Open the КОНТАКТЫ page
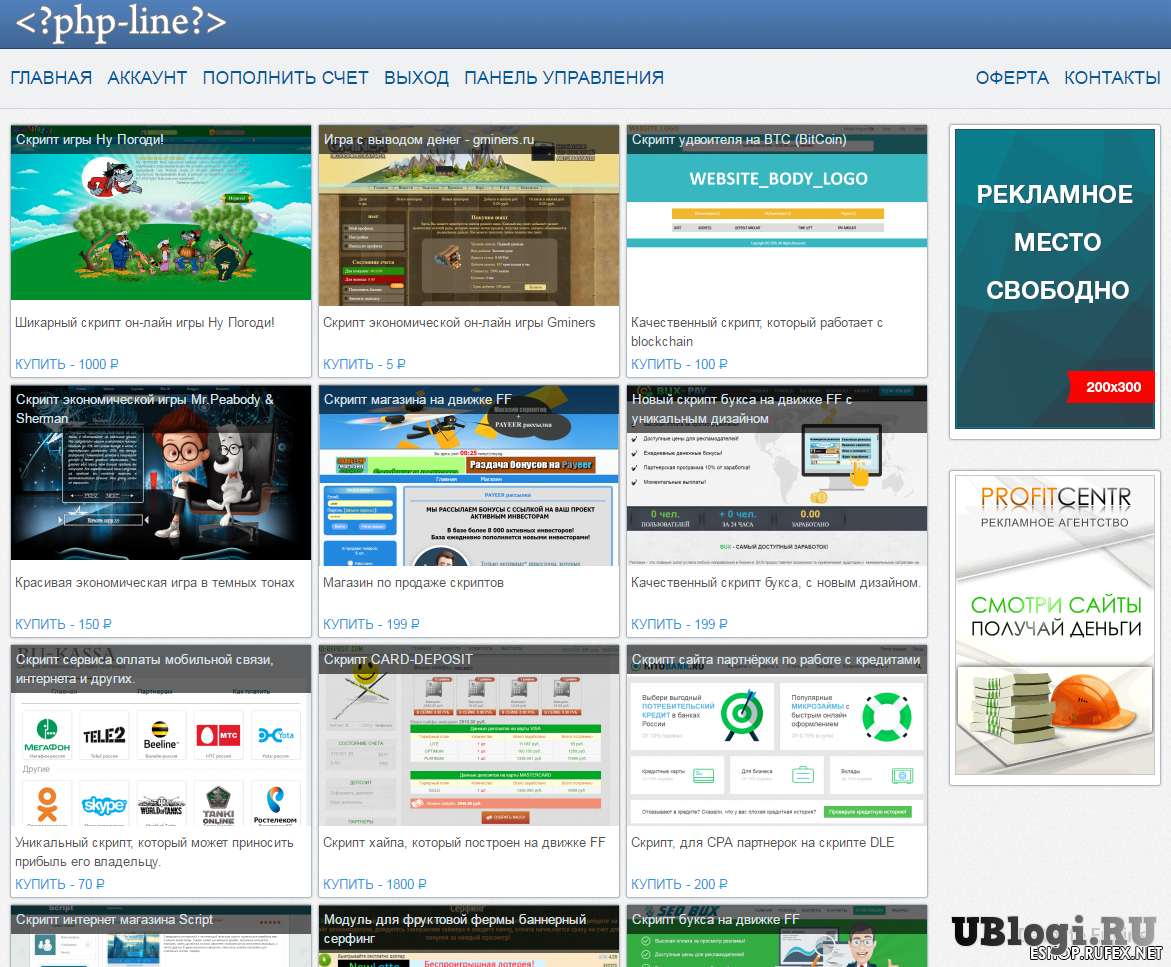Viewport: 1171px width, 967px height. click(x=1112, y=78)
